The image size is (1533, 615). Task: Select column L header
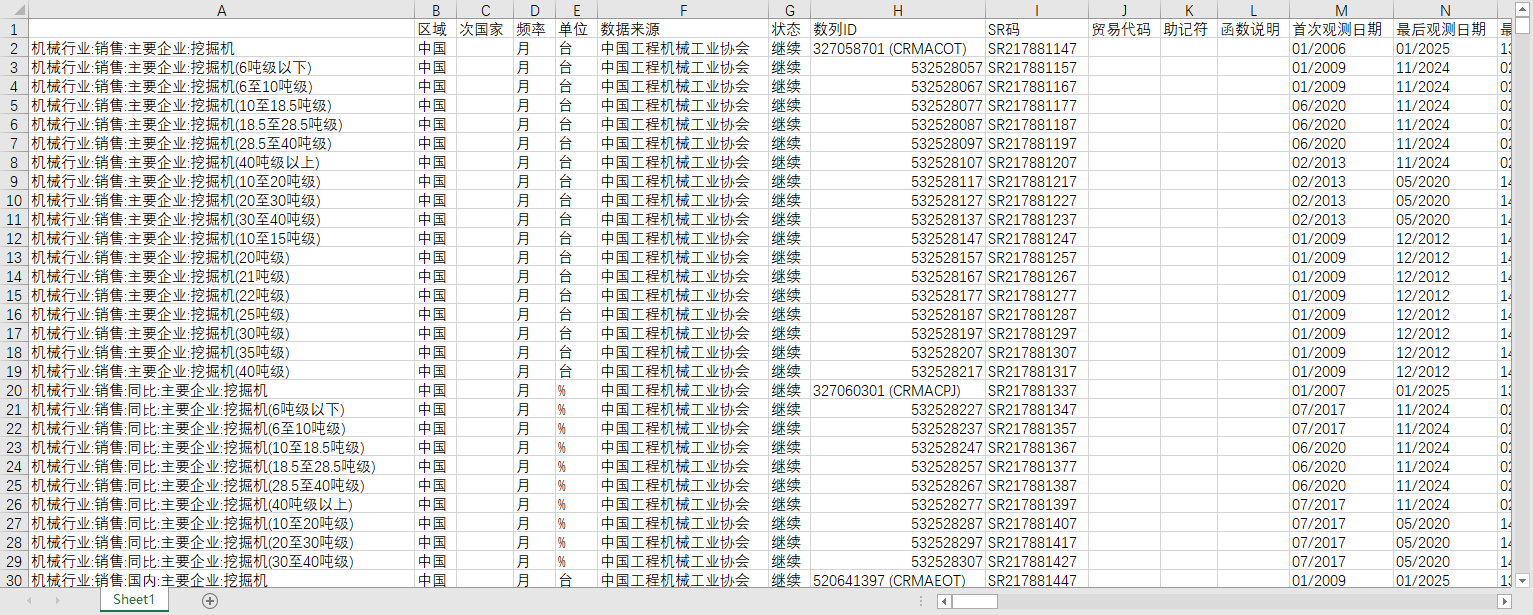[x=1253, y=9]
